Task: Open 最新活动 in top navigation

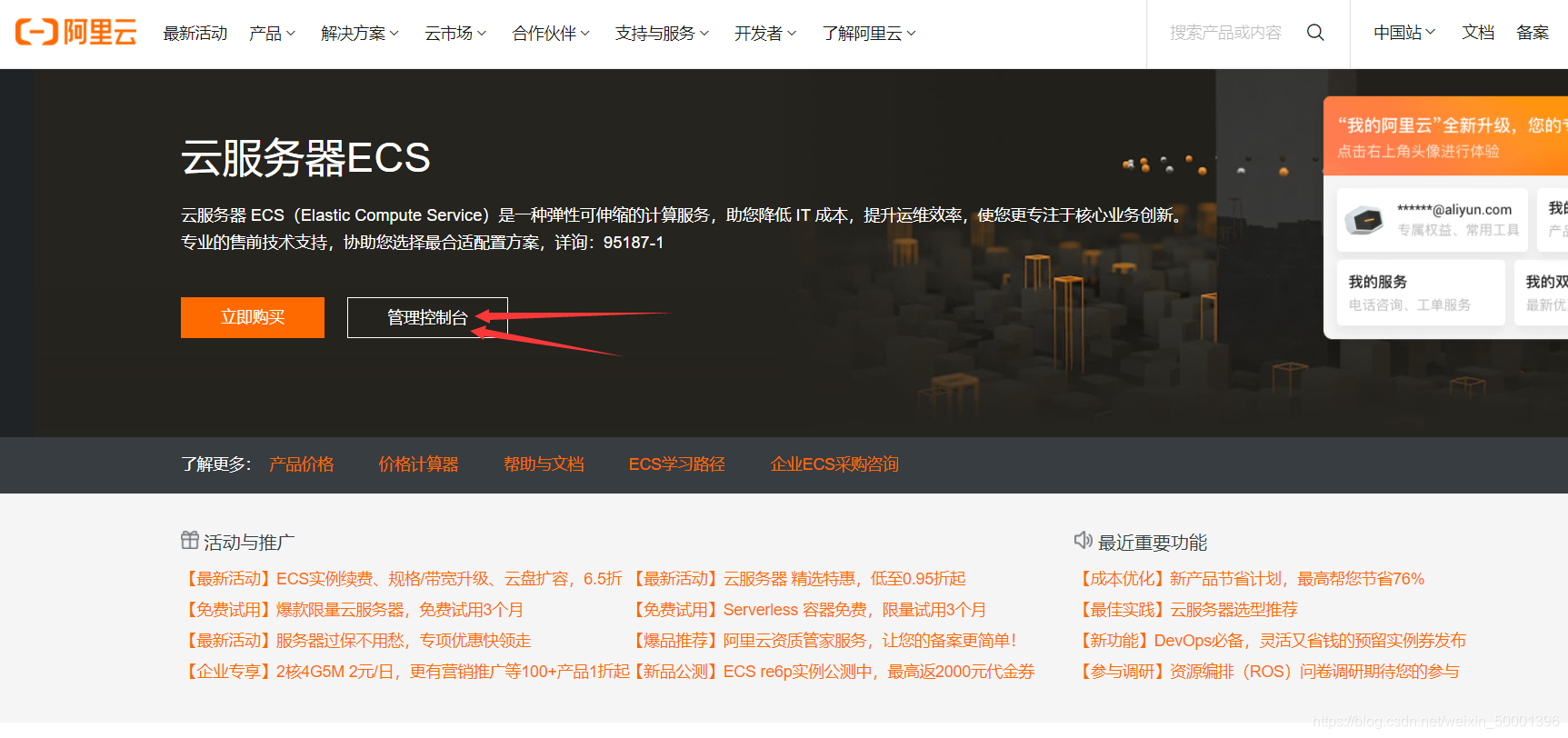Action: tap(195, 34)
